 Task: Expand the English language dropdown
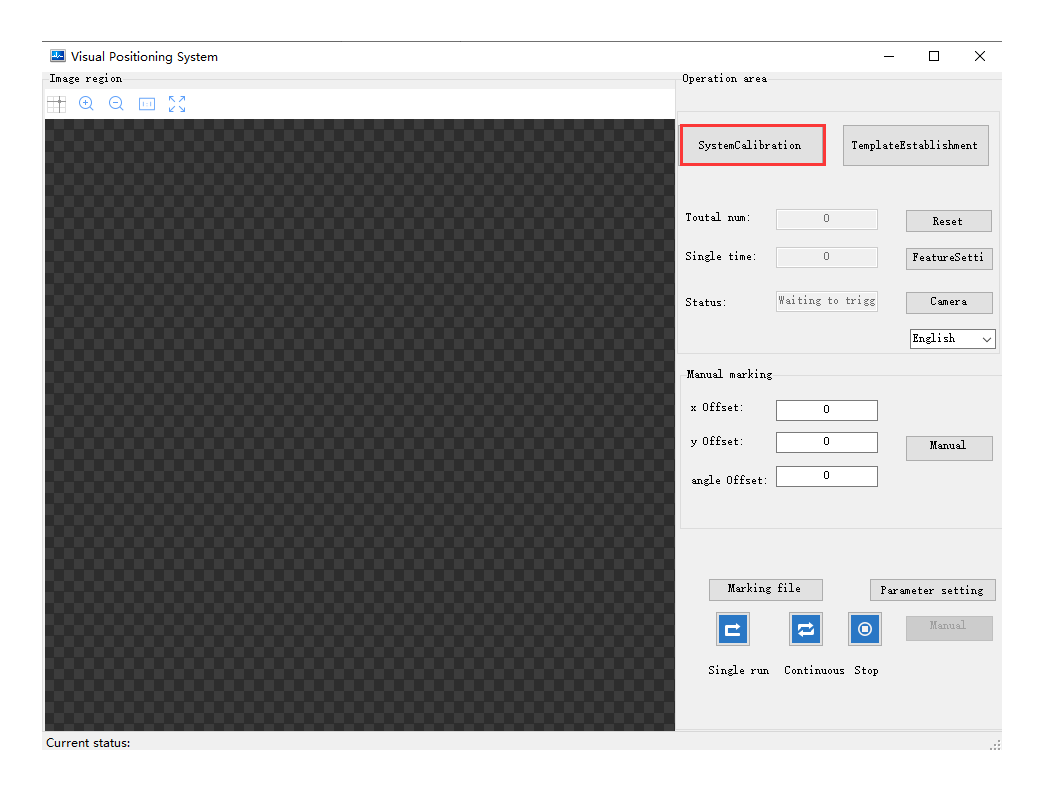952,339
